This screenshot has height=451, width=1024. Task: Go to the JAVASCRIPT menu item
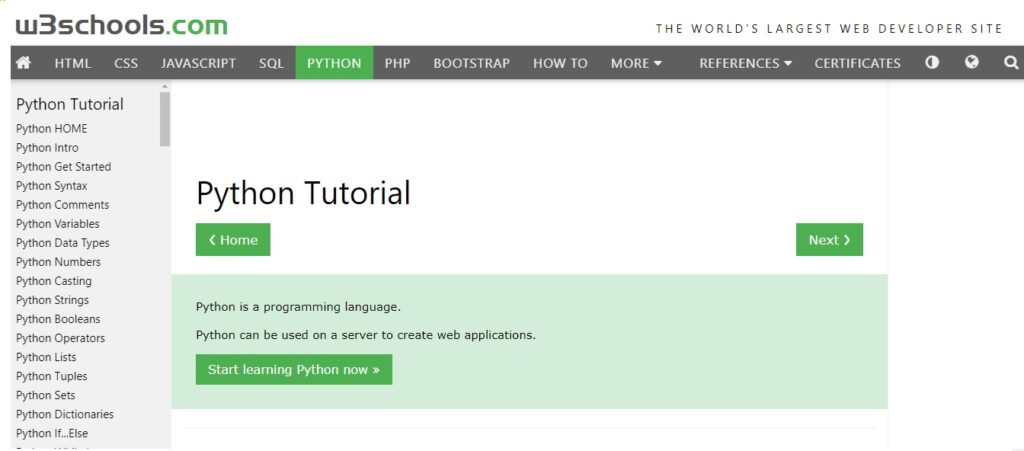click(x=198, y=63)
